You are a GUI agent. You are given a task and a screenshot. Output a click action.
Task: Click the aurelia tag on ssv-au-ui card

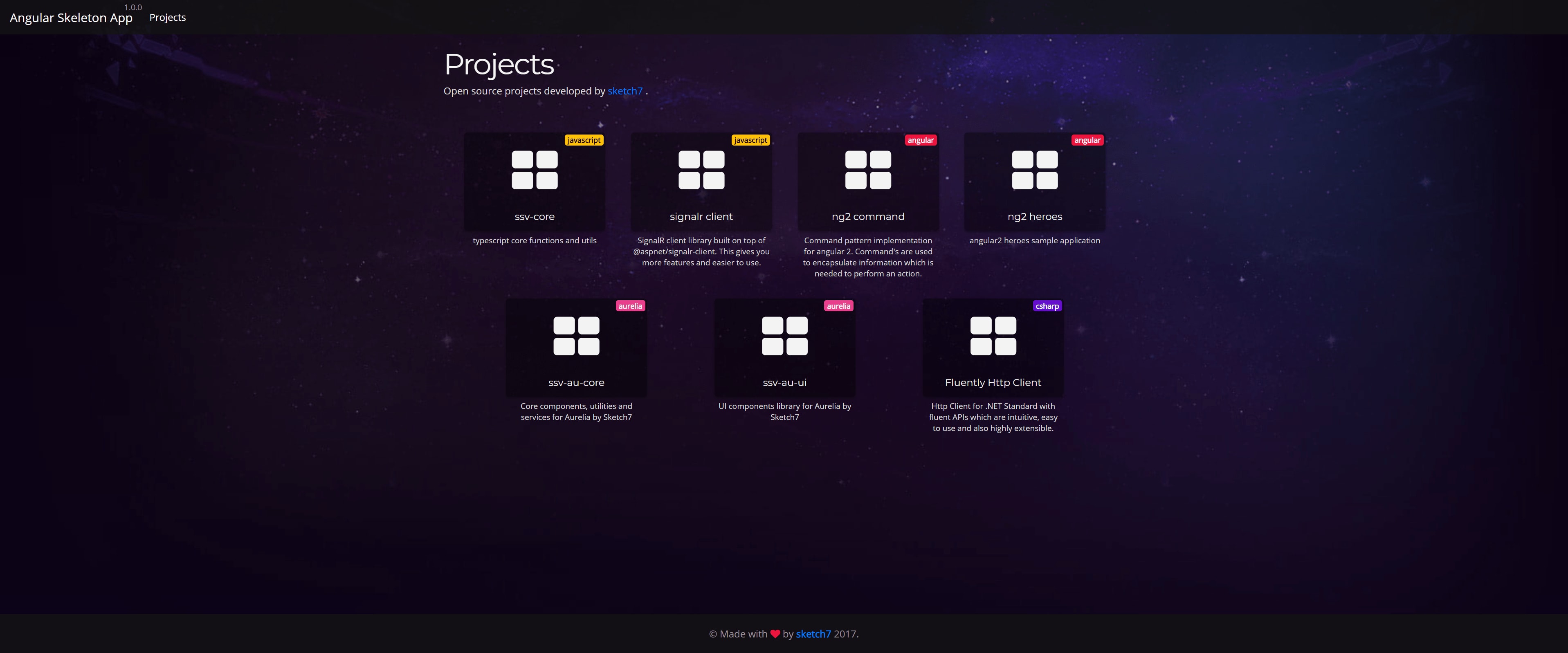click(838, 306)
